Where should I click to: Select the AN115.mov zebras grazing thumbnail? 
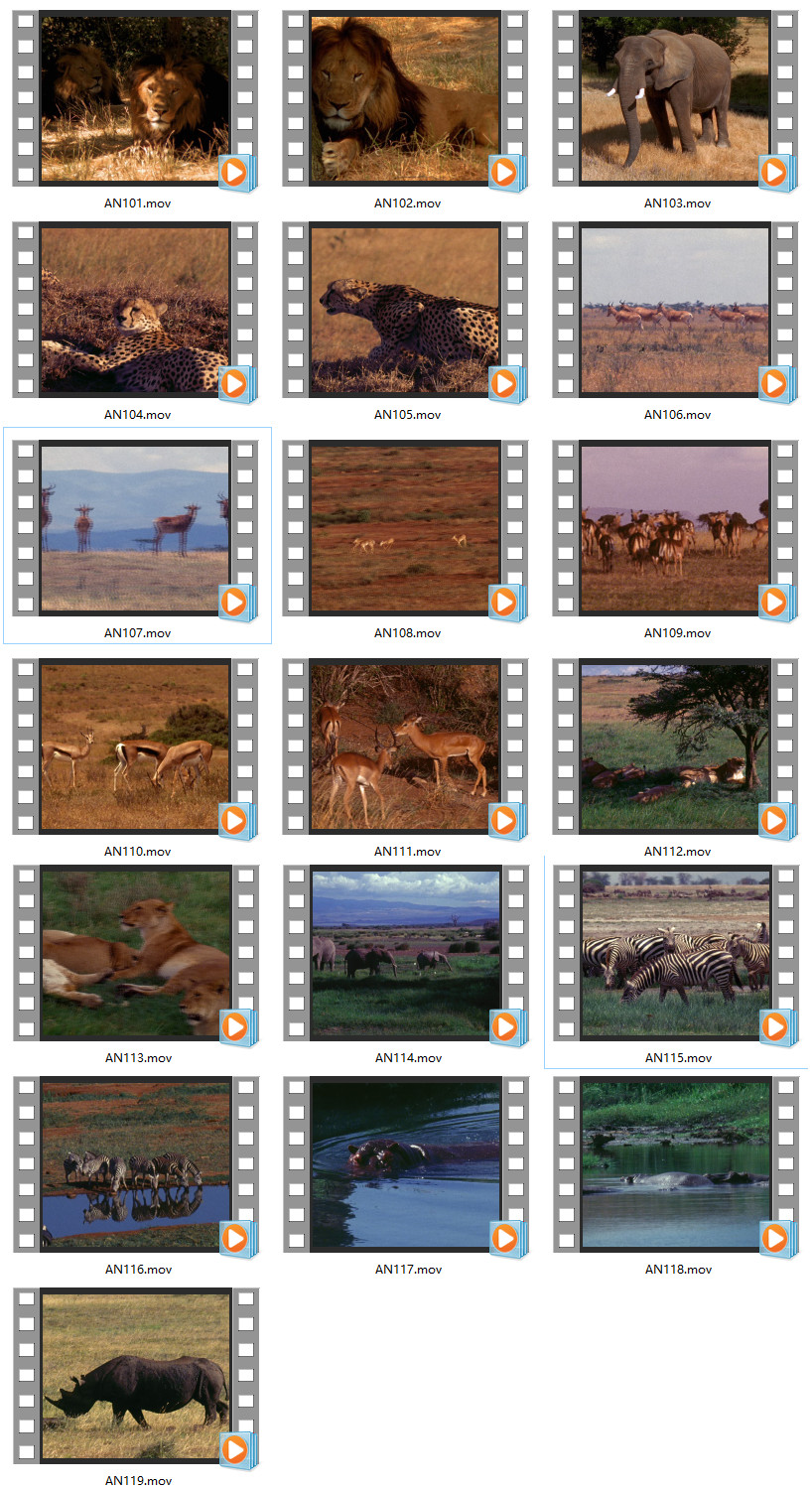point(675,952)
